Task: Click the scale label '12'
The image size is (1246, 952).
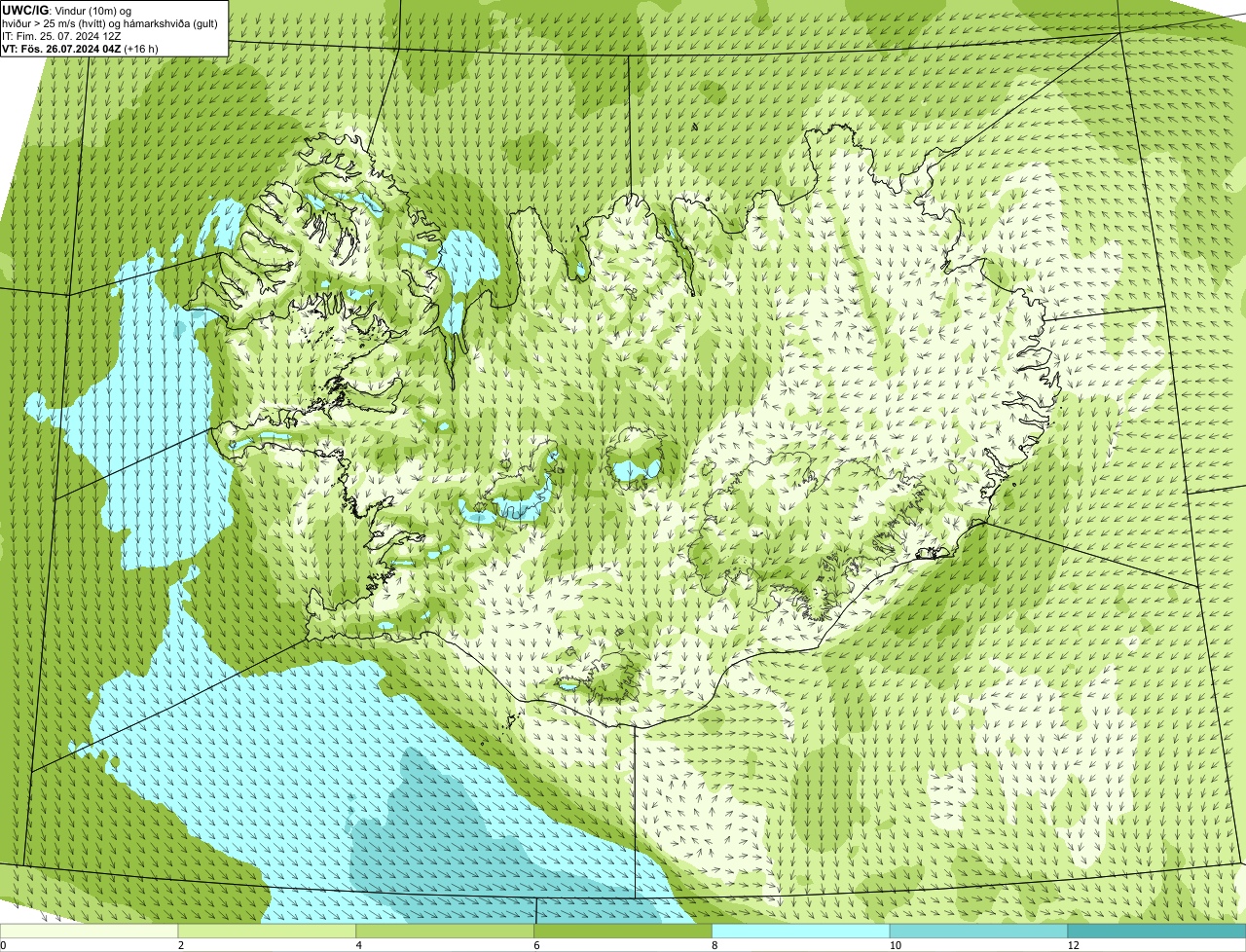Action: tap(1073, 945)
